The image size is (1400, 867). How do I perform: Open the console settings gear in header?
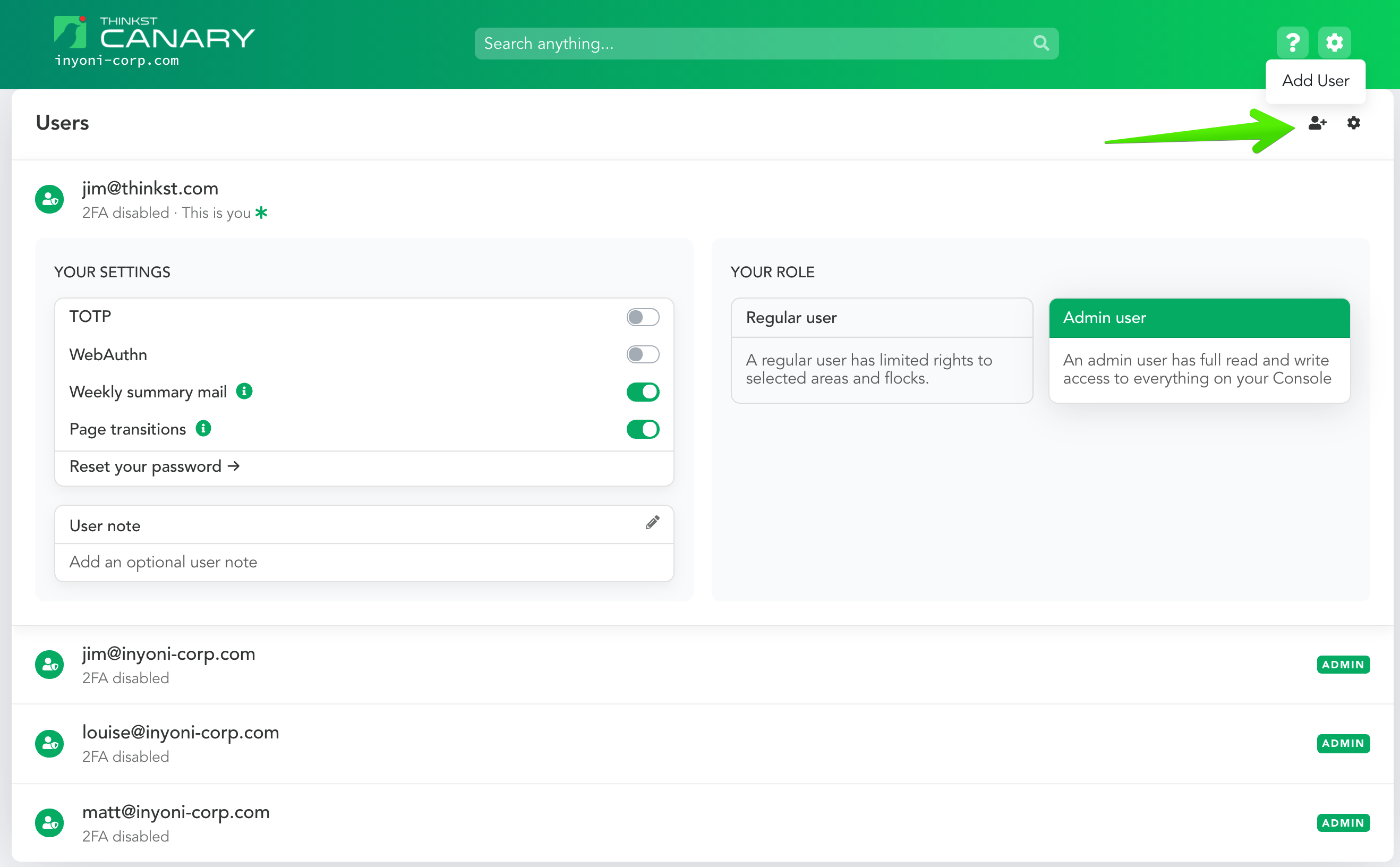pos(1334,42)
